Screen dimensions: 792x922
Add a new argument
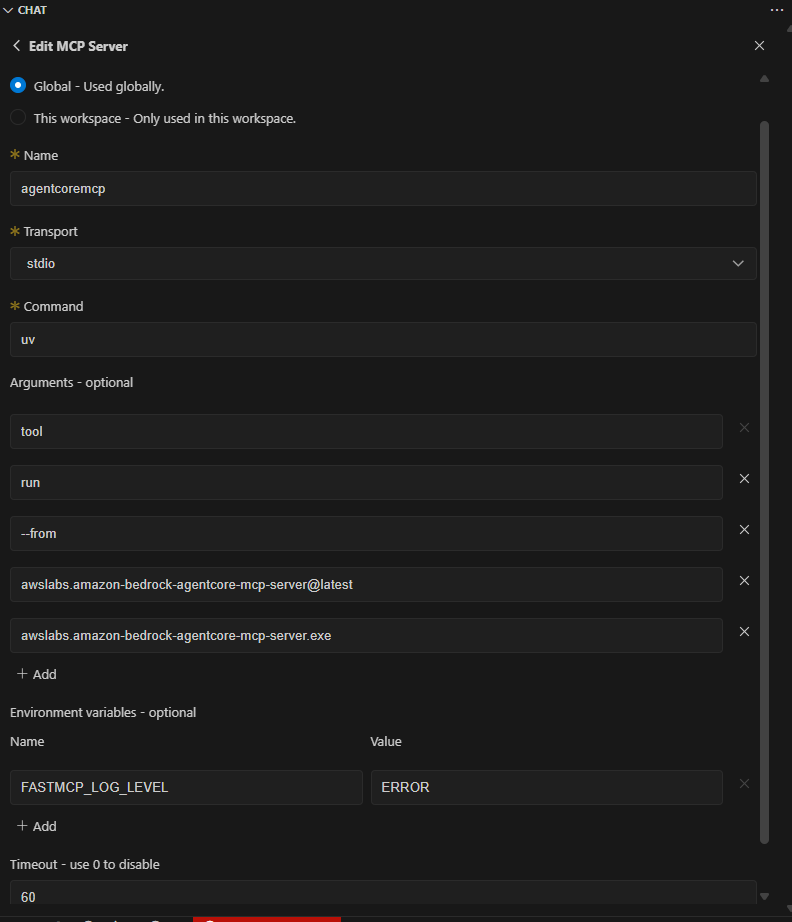point(37,674)
